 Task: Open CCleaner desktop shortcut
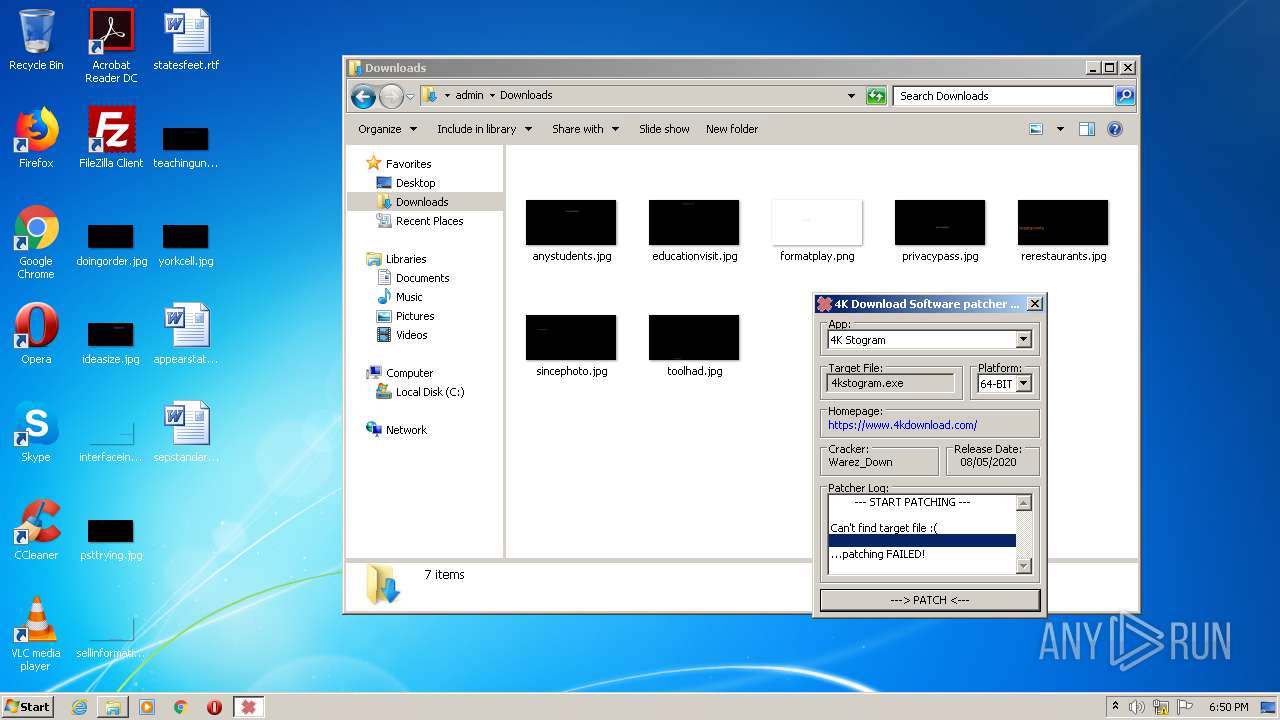point(36,530)
